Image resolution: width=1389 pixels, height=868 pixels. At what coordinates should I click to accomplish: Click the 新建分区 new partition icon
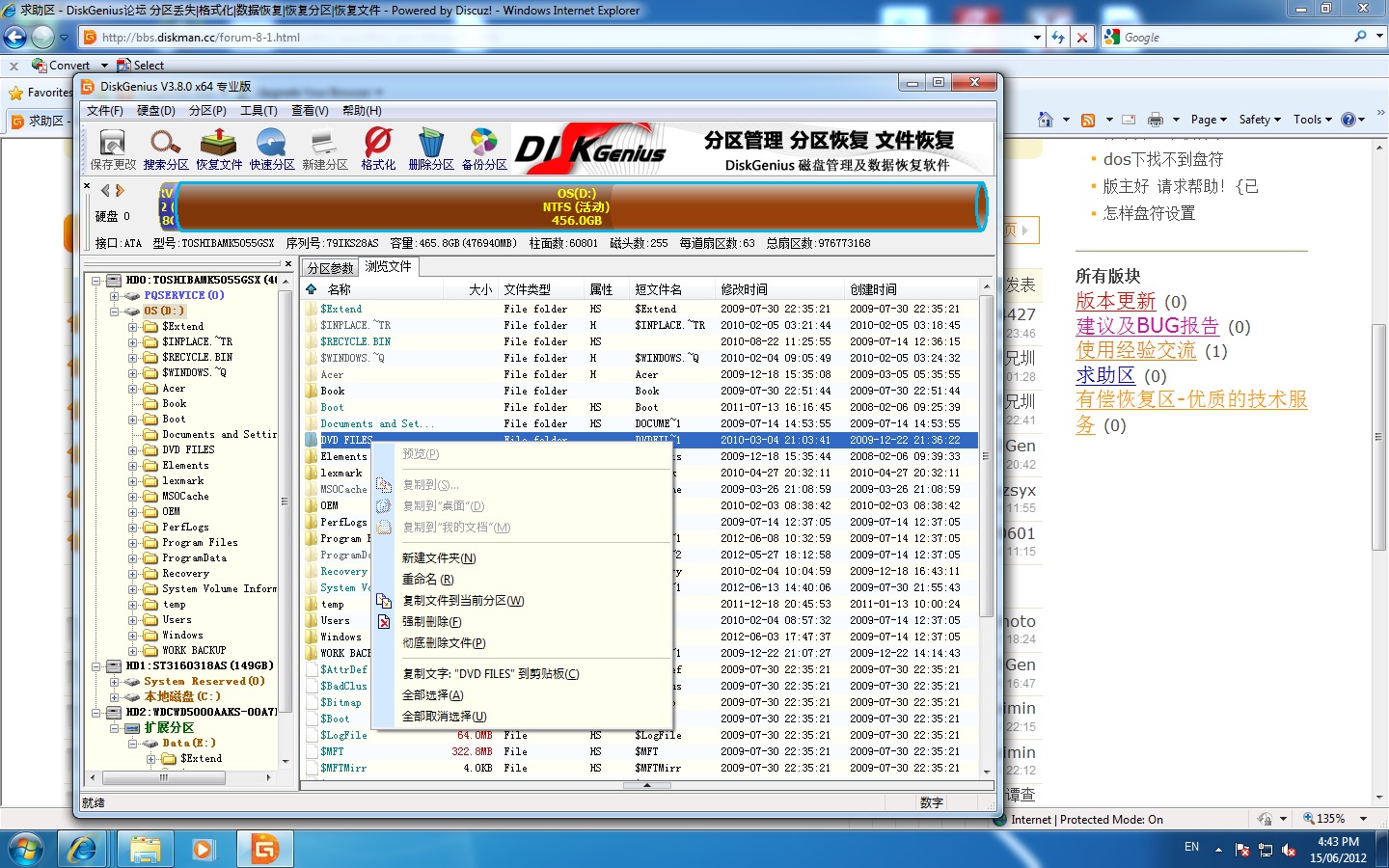(325, 149)
